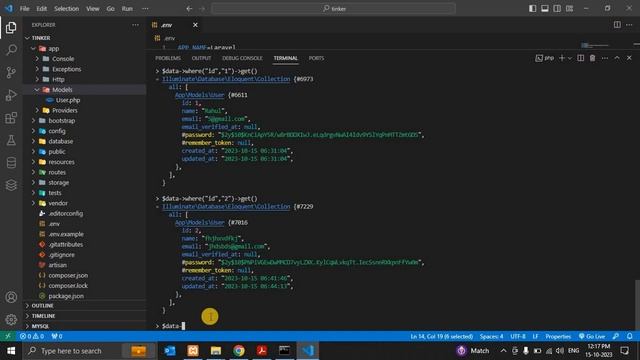Expand the Providers folder
Viewport: 640px width, 360px height.
pyautogui.click(x=64, y=111)
